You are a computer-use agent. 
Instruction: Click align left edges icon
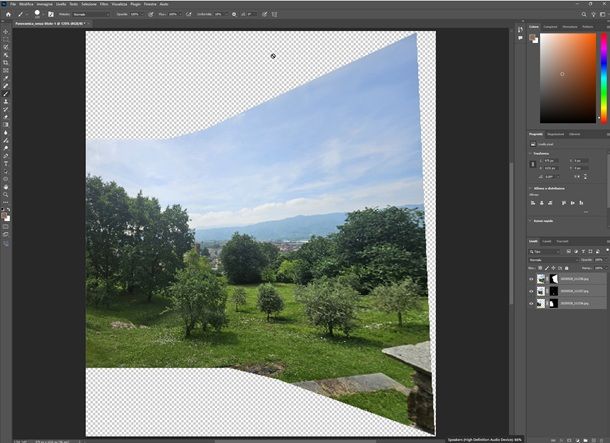click(x=533, y=203)
